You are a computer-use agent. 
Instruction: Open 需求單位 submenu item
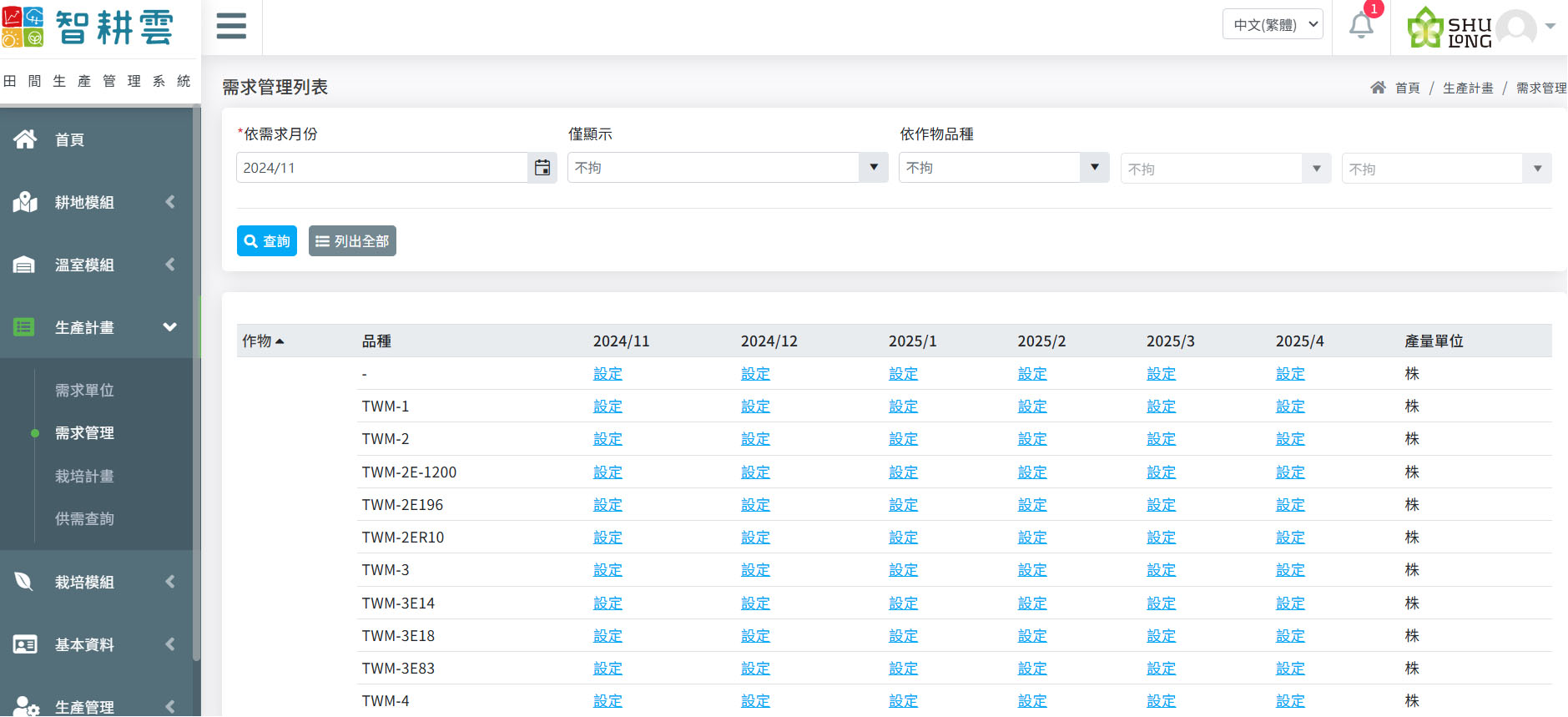84,391
